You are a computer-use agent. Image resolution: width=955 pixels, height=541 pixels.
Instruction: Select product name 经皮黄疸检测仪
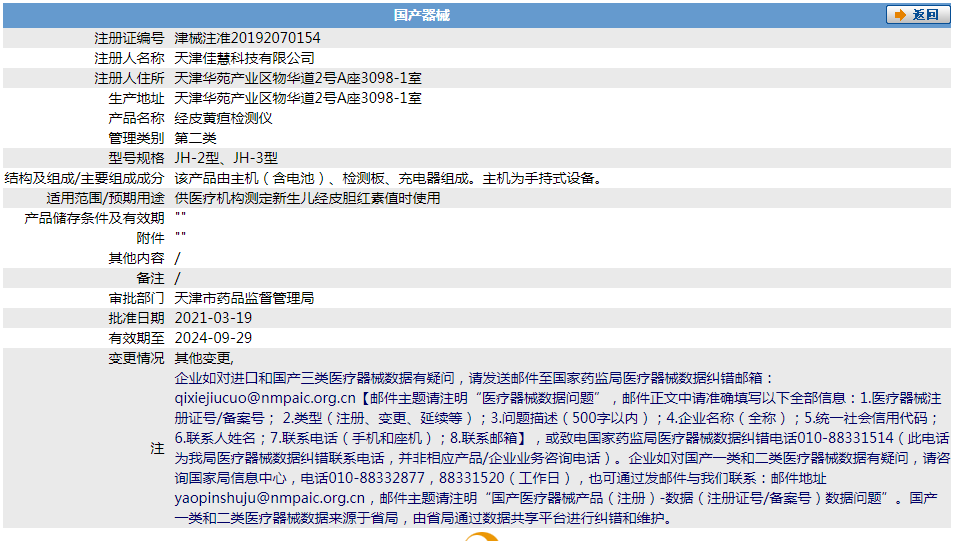(224, 118)
